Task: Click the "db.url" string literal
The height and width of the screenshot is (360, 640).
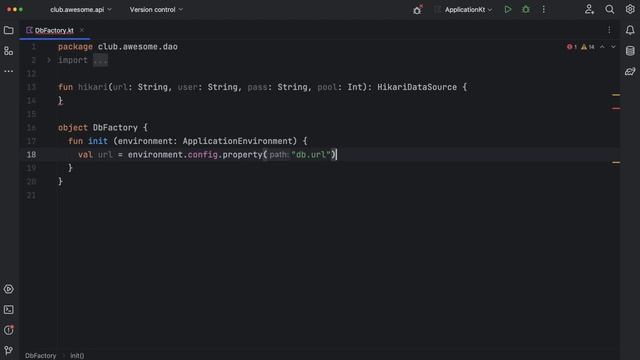Action: pos(311,155)
